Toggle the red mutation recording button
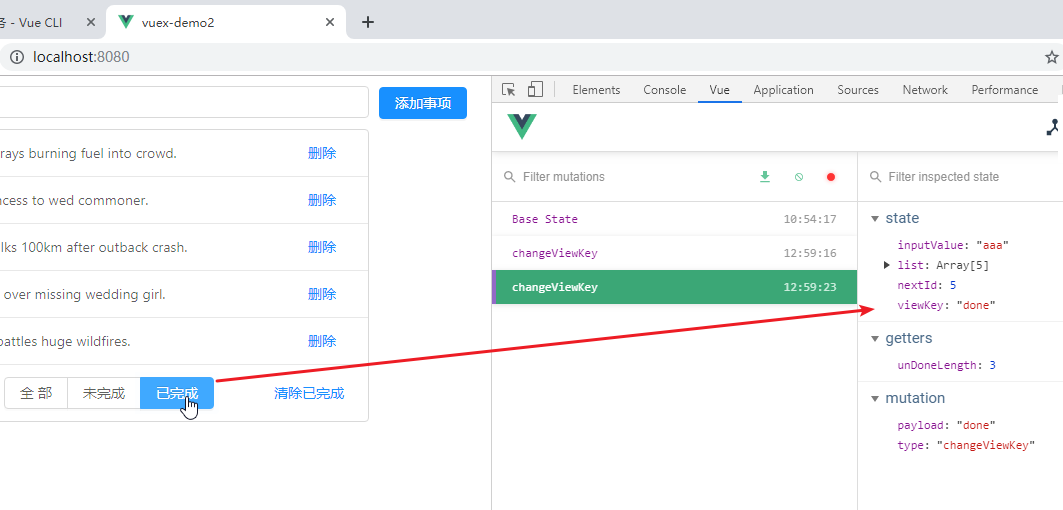 830,177
